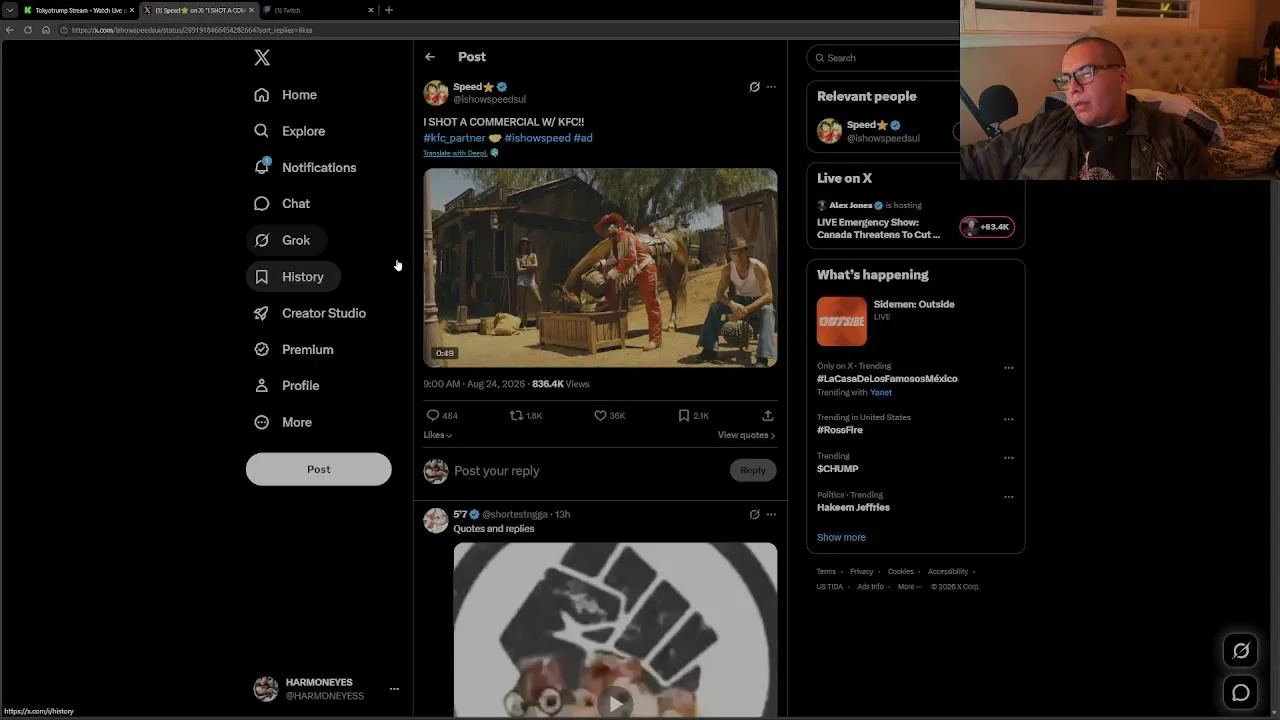The width and height of the screenshot is (1280, 720).
Task: Bookmark the post with 2.1K bookmarks
Action: pos(694,415)
